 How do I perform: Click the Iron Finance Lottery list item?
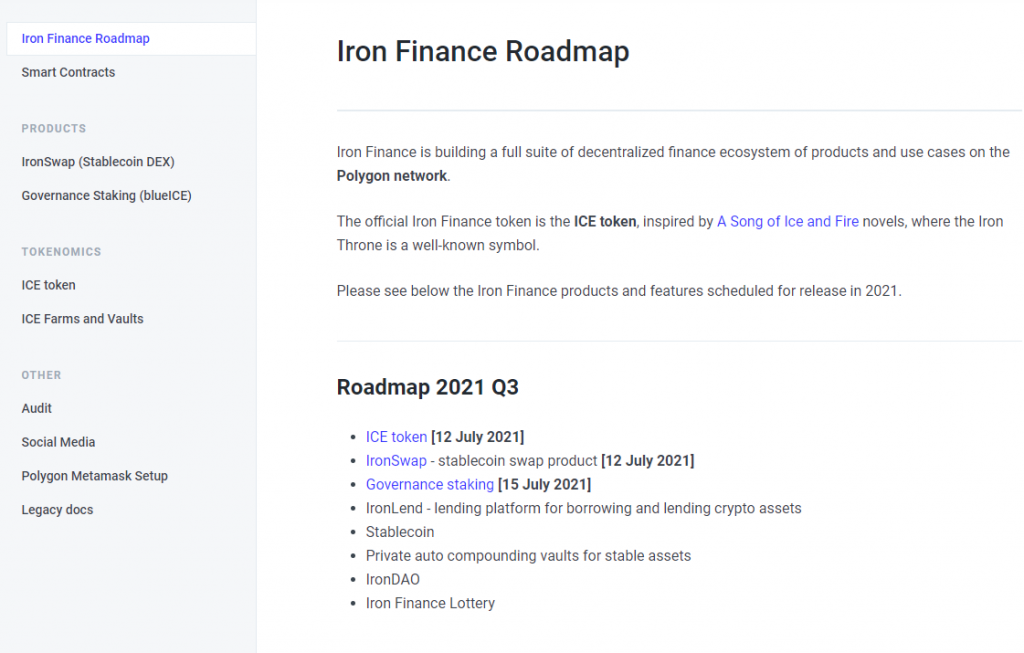[x=430, y=604]
